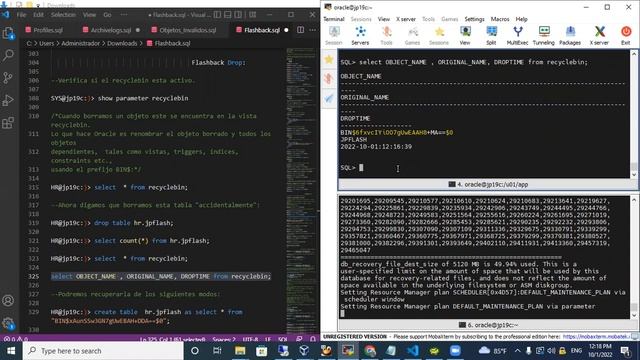This screenshot has height=360, width=640.
Task: Click the Exit icon in MobaXterm toolbar
Action: [x=626, y=36]
